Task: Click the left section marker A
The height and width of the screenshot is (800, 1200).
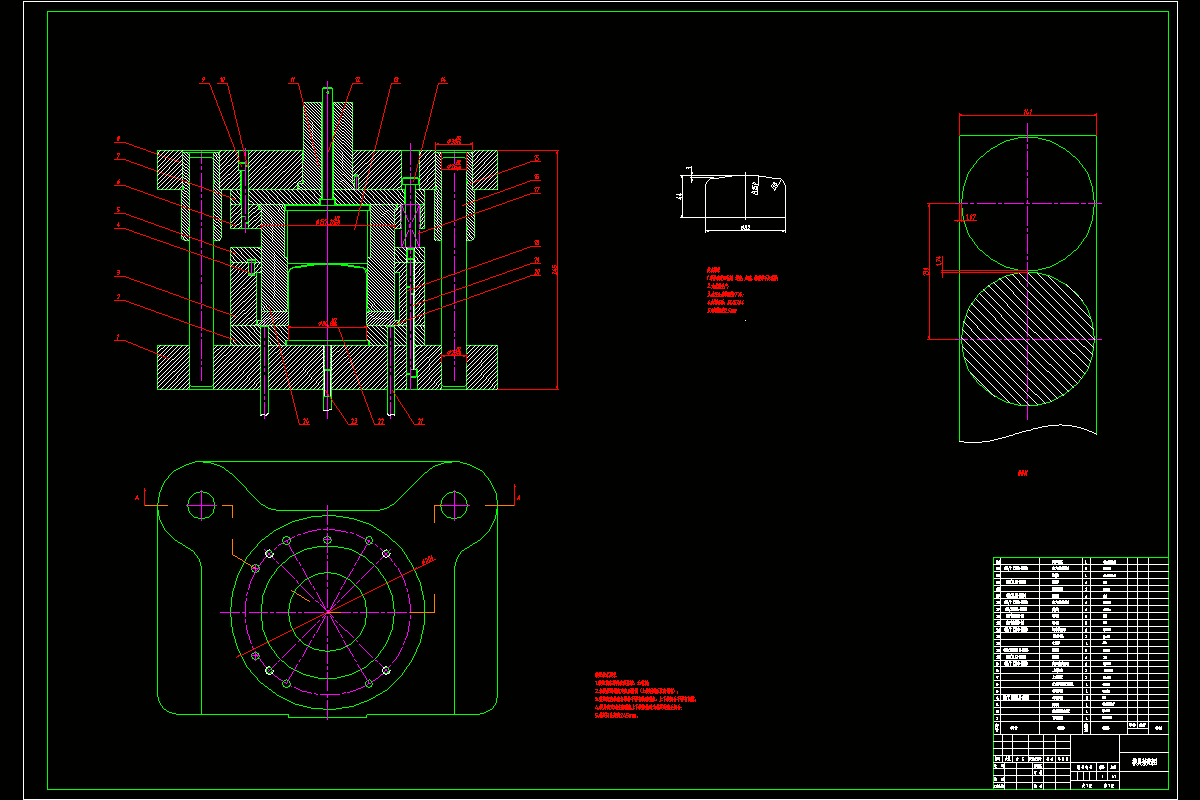Action: click(x=139, y=496)
